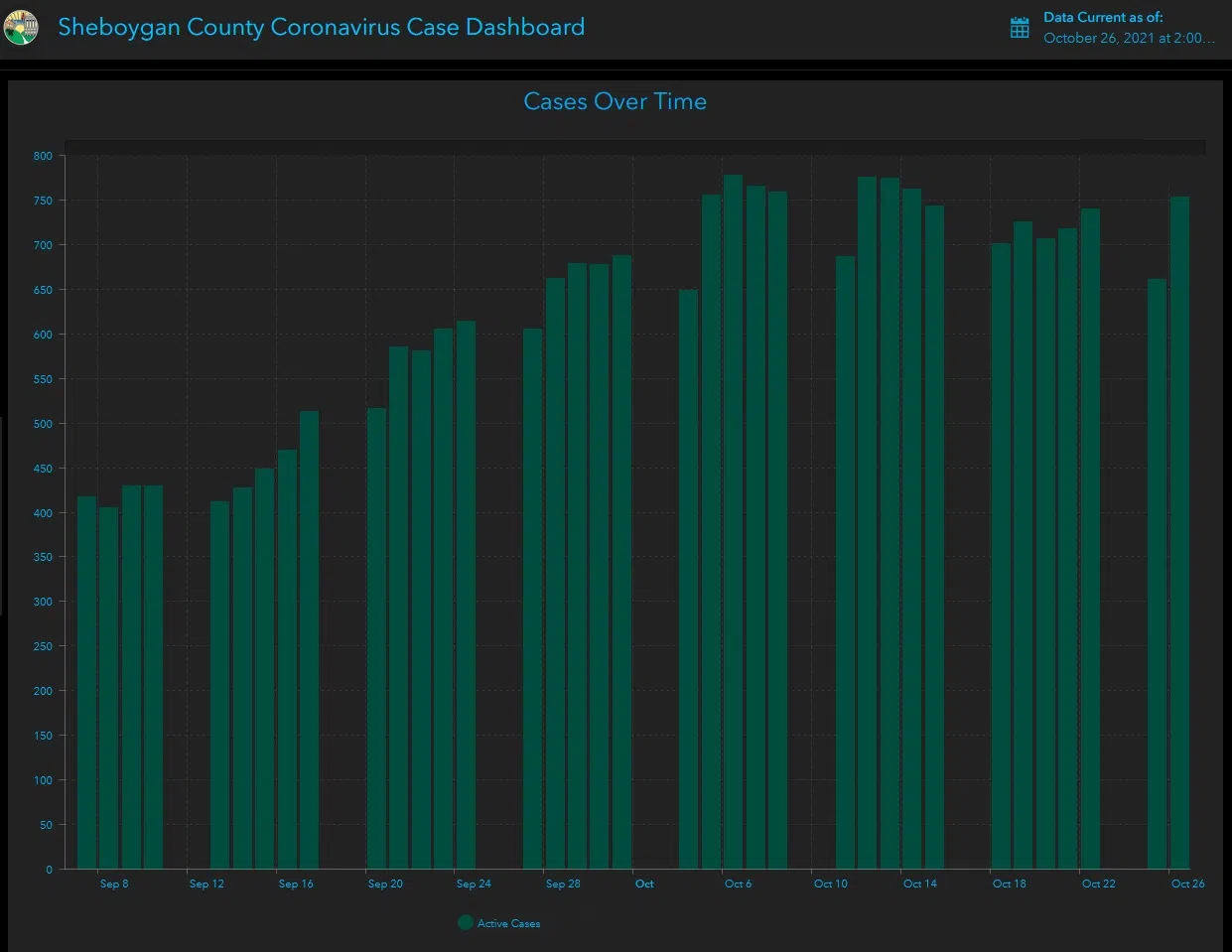Click the Sep 20 x-axis date label

click(x=385, y=884)
